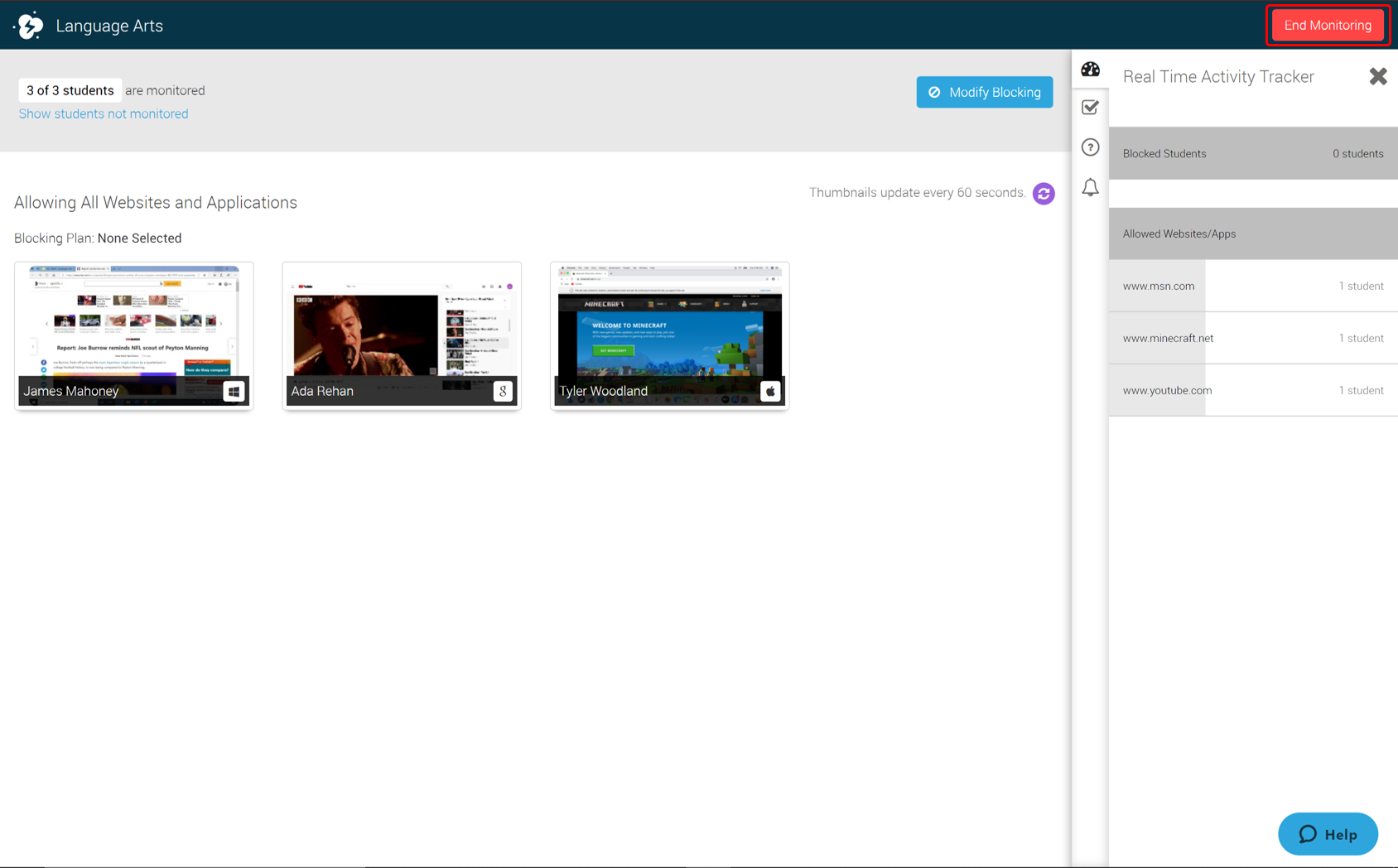
Task: Click Windows icon on James Mahoney card
Action: pyautogui.click(x=234, y=391)
